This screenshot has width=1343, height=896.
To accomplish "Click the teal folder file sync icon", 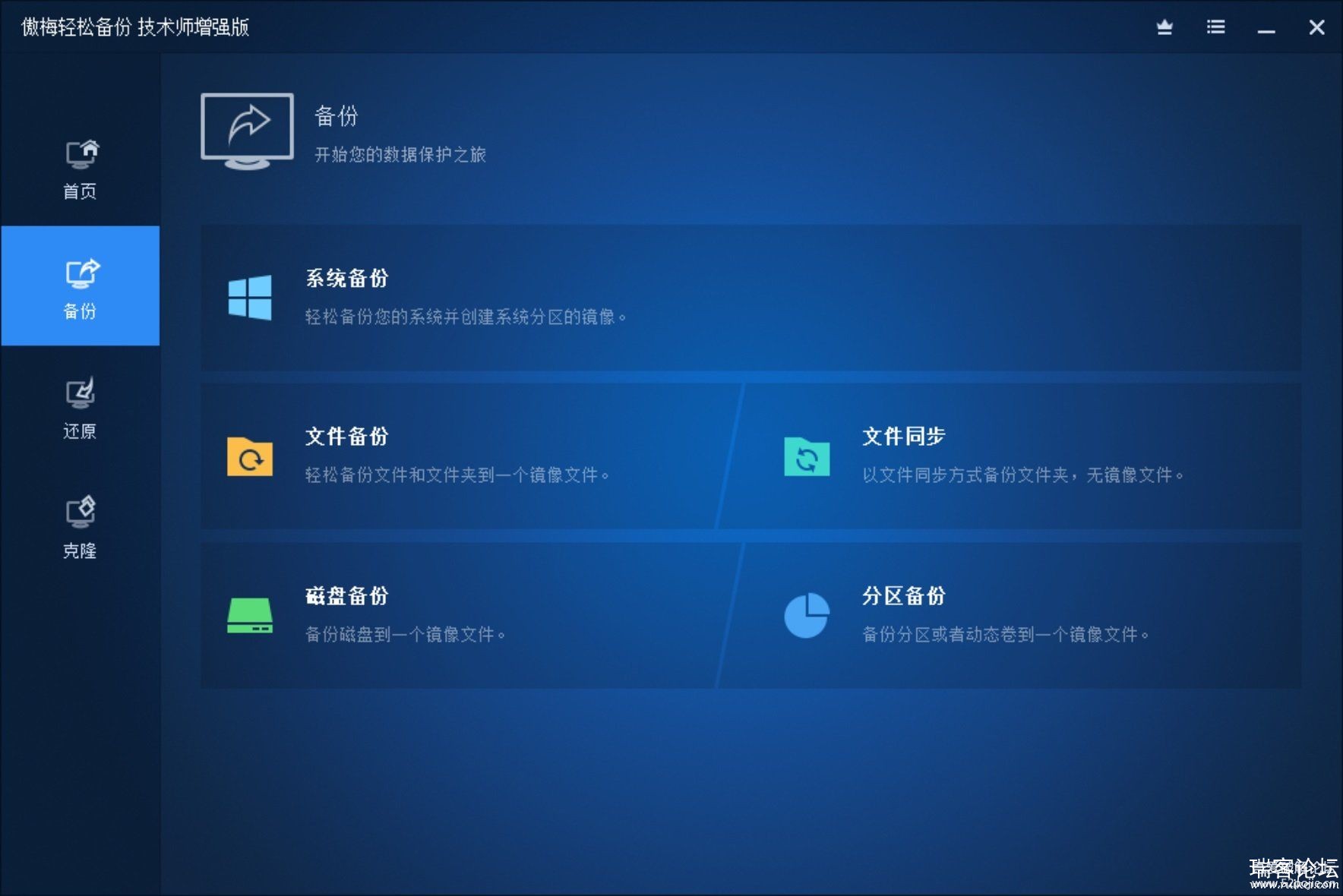I will point(807,456).
